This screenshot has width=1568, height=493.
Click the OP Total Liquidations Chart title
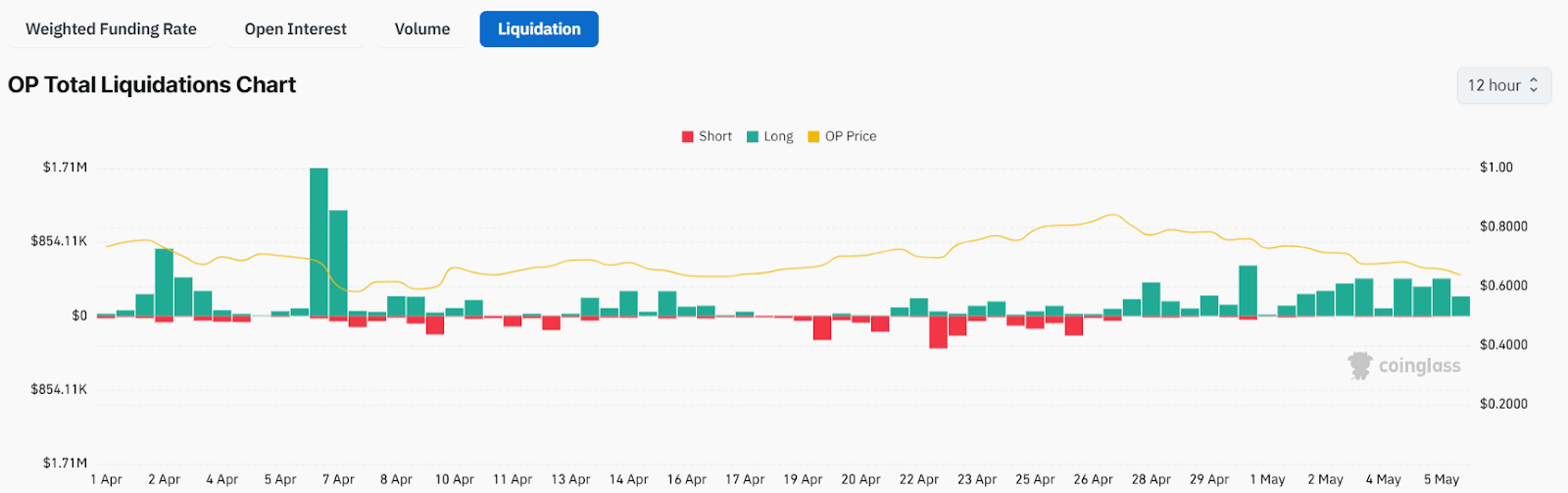coord(152,85)
